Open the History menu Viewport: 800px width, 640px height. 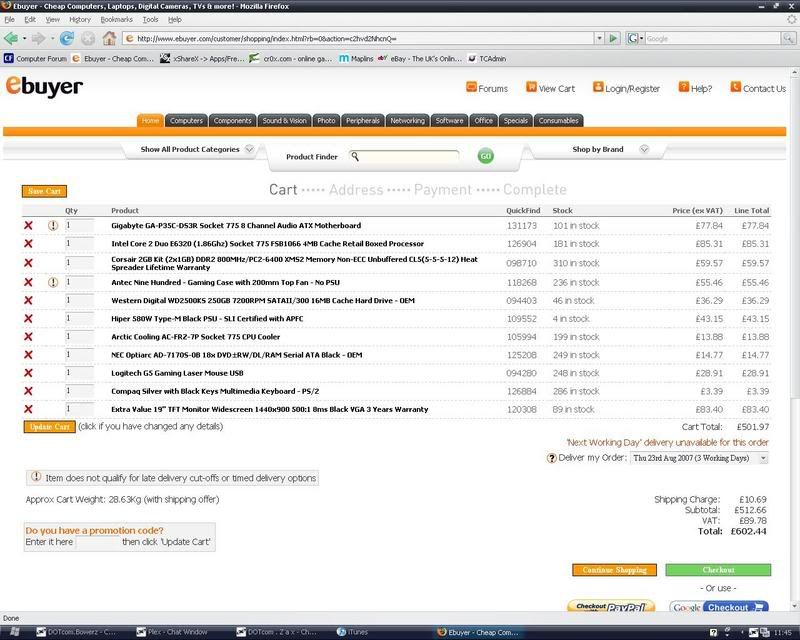click(x=80, y=19)
